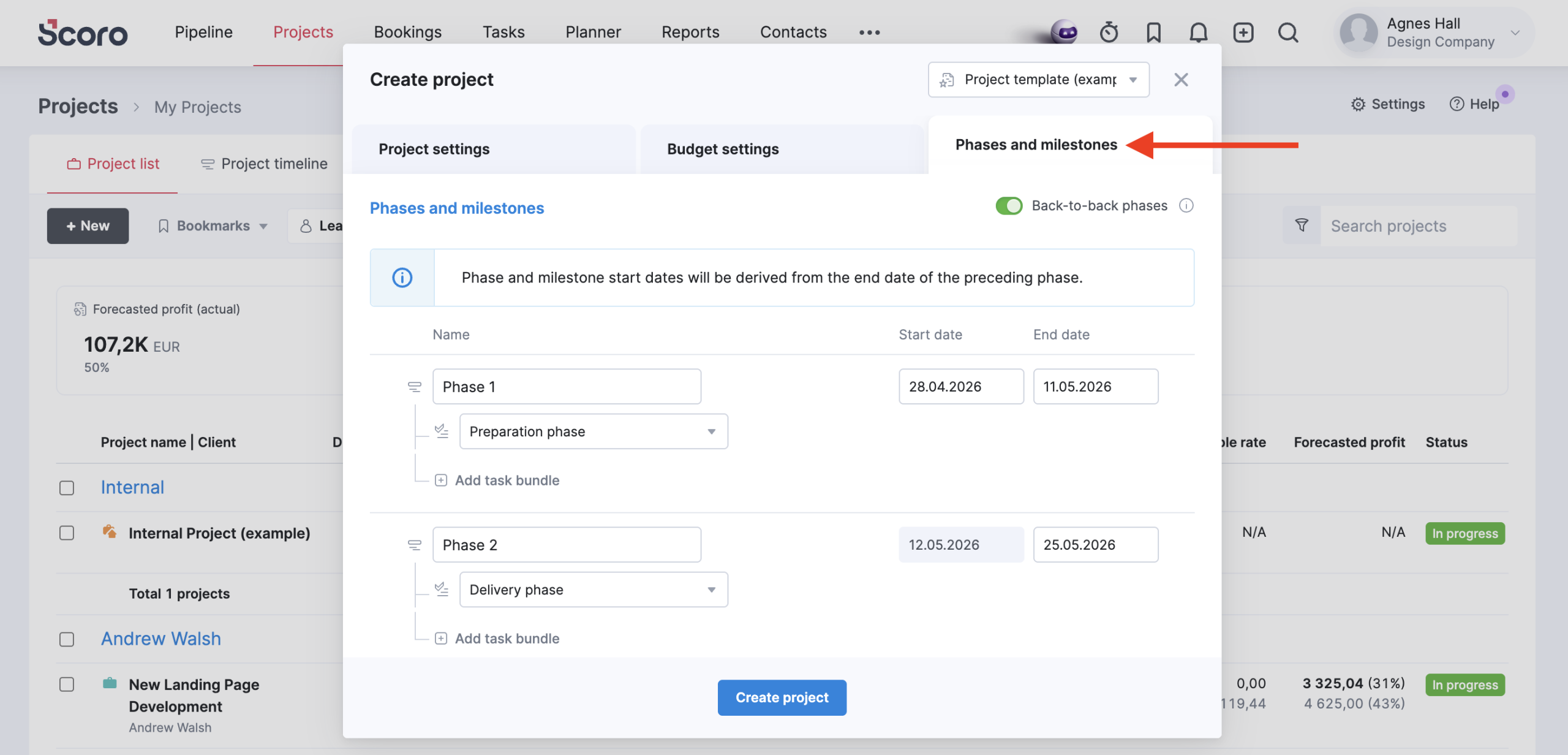This screenshot has height=755, width=1568.
Task: Open the Phase 1 end date field
Action: pyautogui.click(x=1095, y=387)
